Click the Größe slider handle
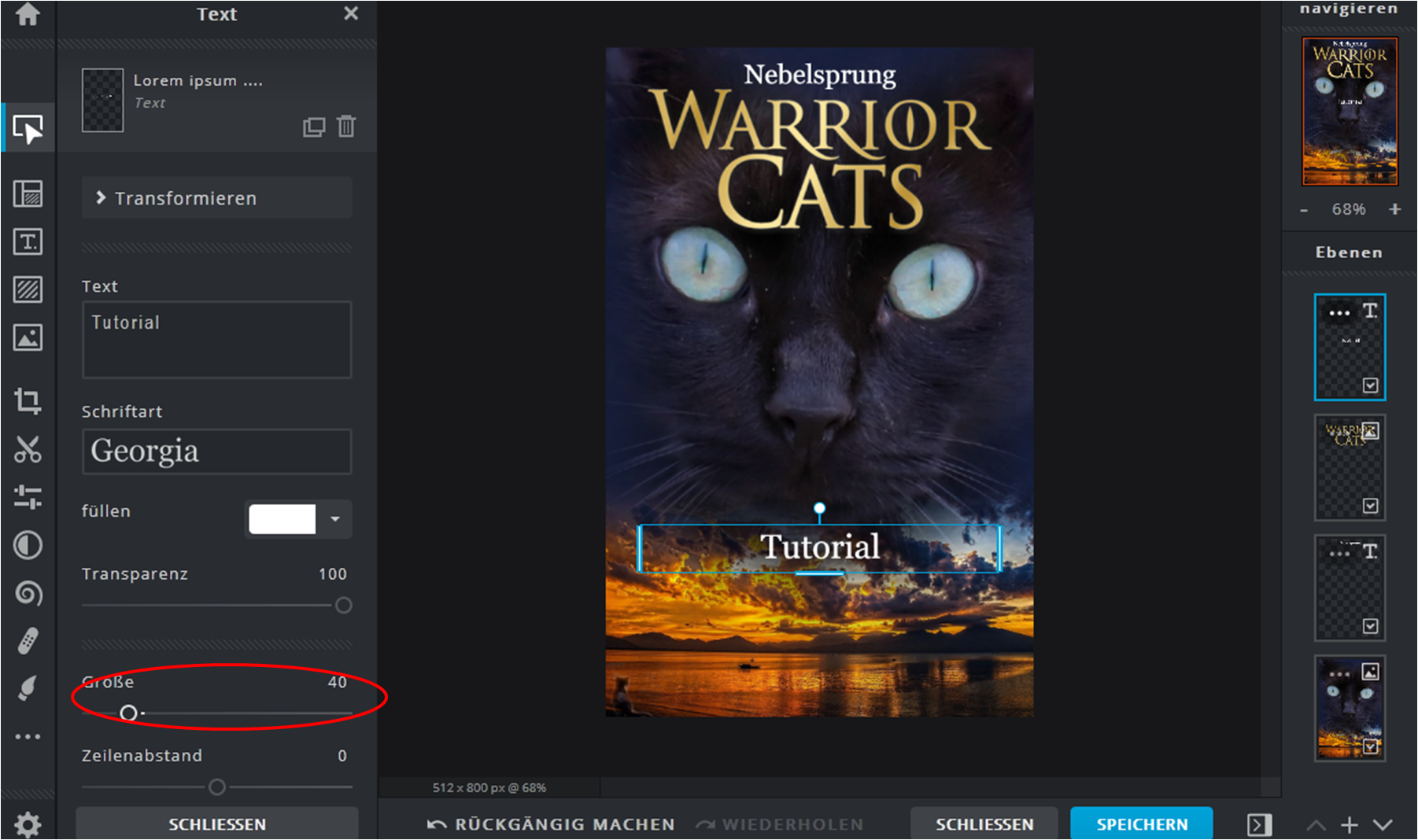 click(128, 713)
